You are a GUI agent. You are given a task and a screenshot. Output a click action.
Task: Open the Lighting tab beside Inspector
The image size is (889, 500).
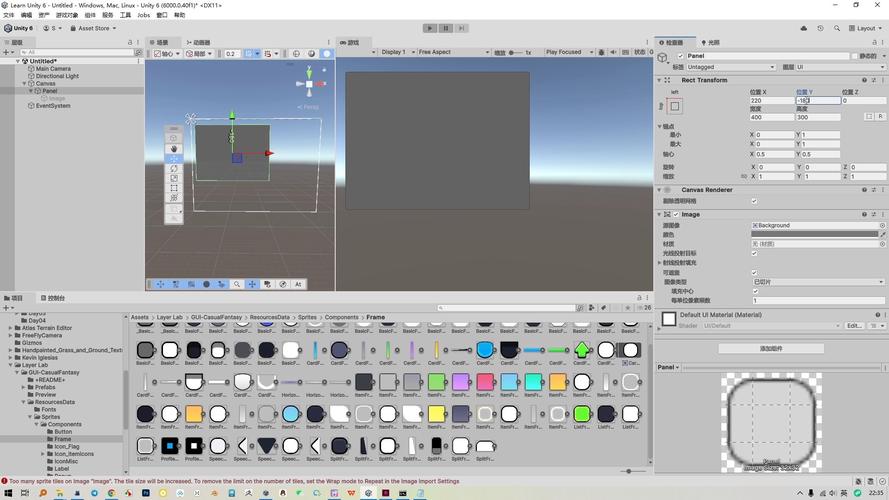[710, 43]
